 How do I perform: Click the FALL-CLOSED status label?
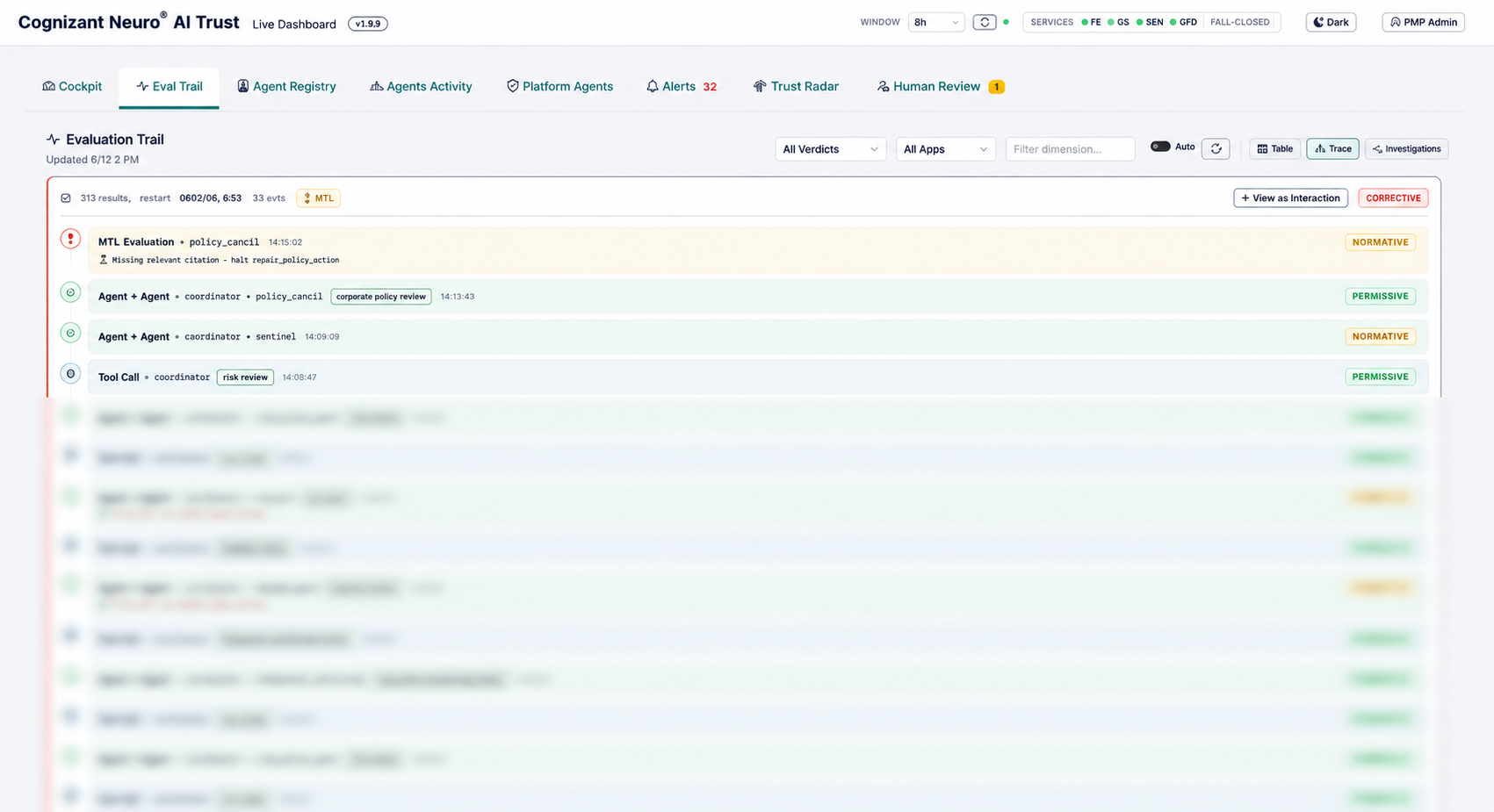tap(1239, 22)
